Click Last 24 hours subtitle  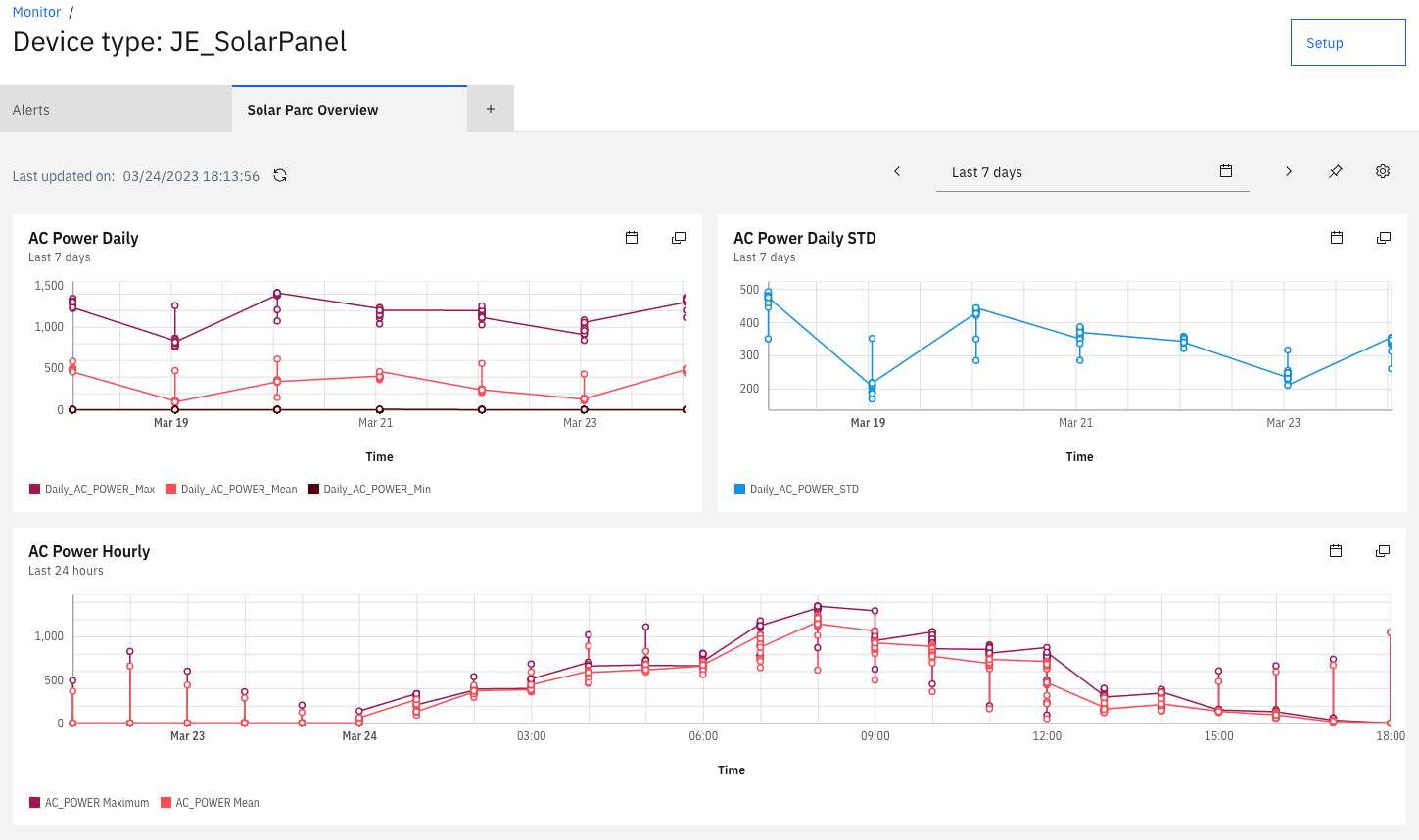pyautogui.click(x=66, y=571)
